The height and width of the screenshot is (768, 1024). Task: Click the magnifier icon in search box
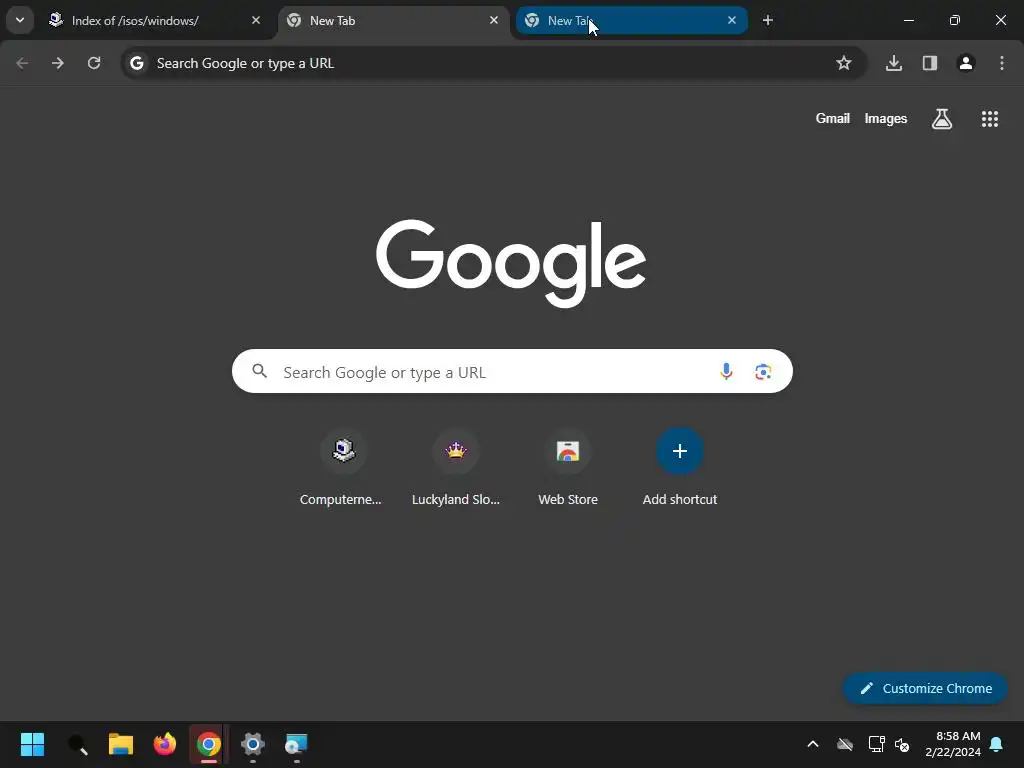(259, 372)
